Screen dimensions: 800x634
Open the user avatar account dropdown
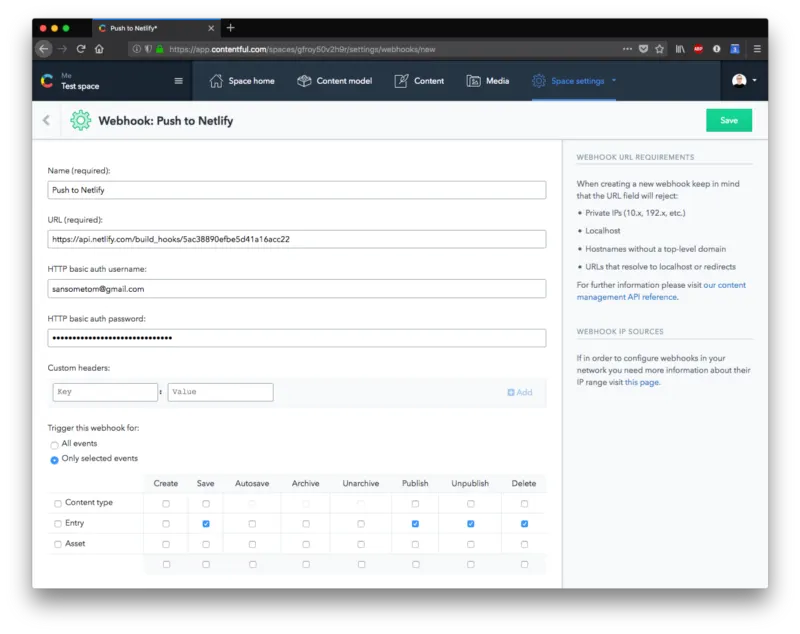tap(744, 81)
